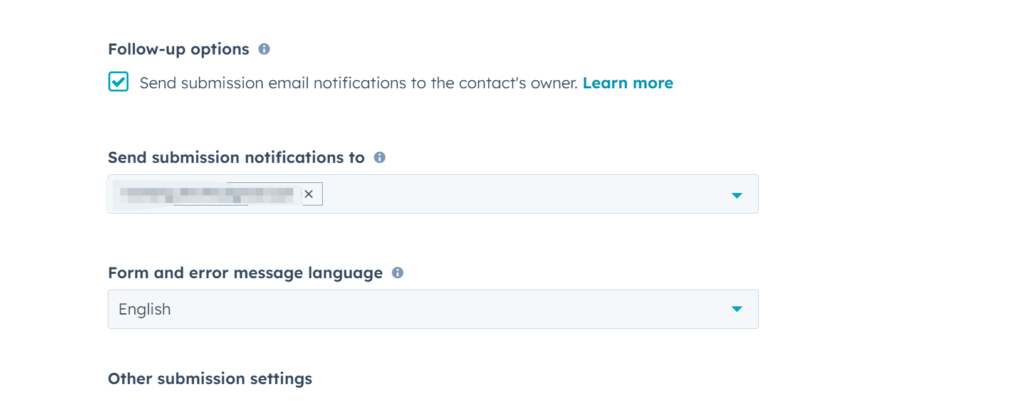Remove the email recipient with its X icon
1024x401 pixels.
309,194
